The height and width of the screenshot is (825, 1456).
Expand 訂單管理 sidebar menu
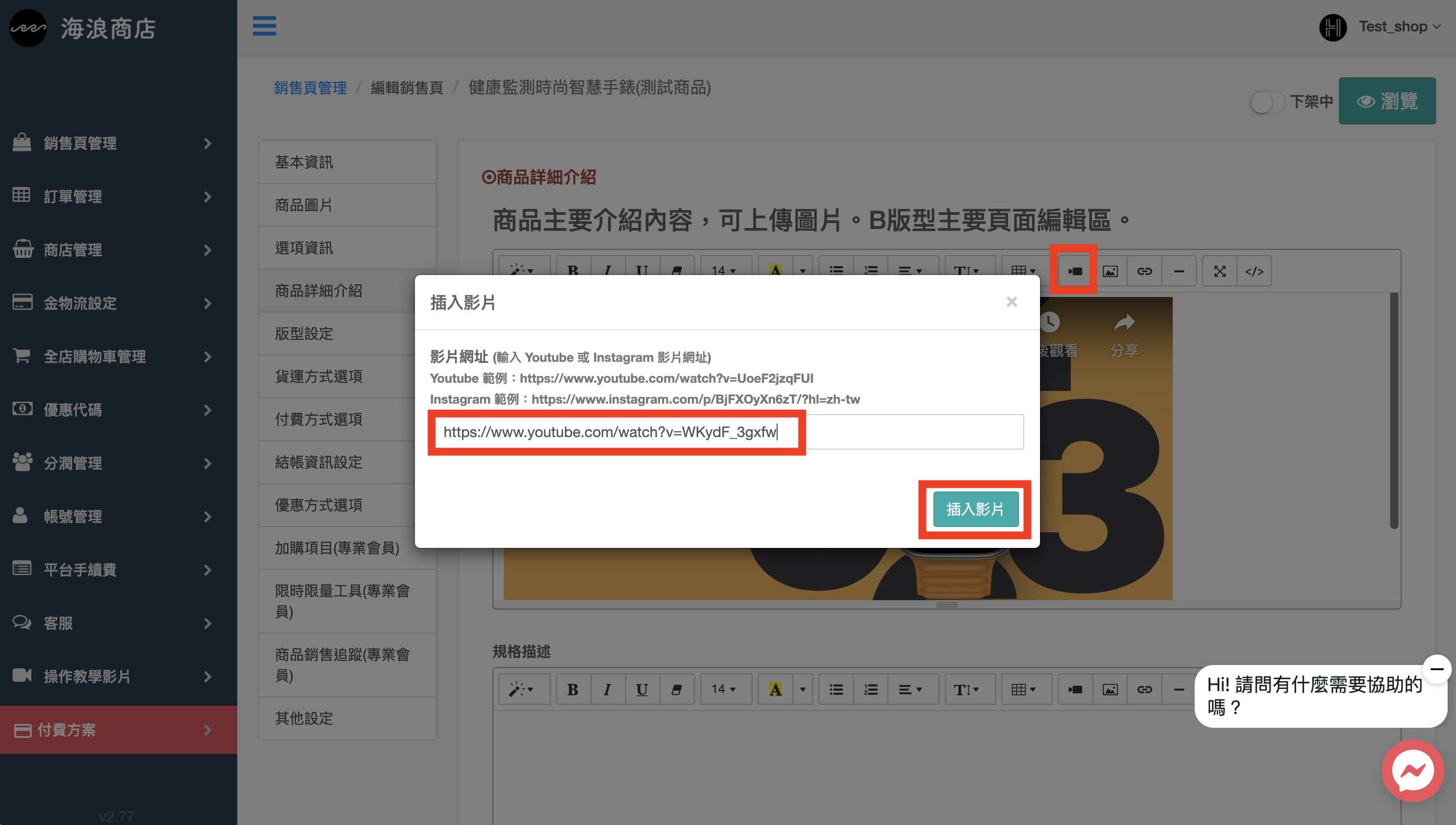point(118,197)
